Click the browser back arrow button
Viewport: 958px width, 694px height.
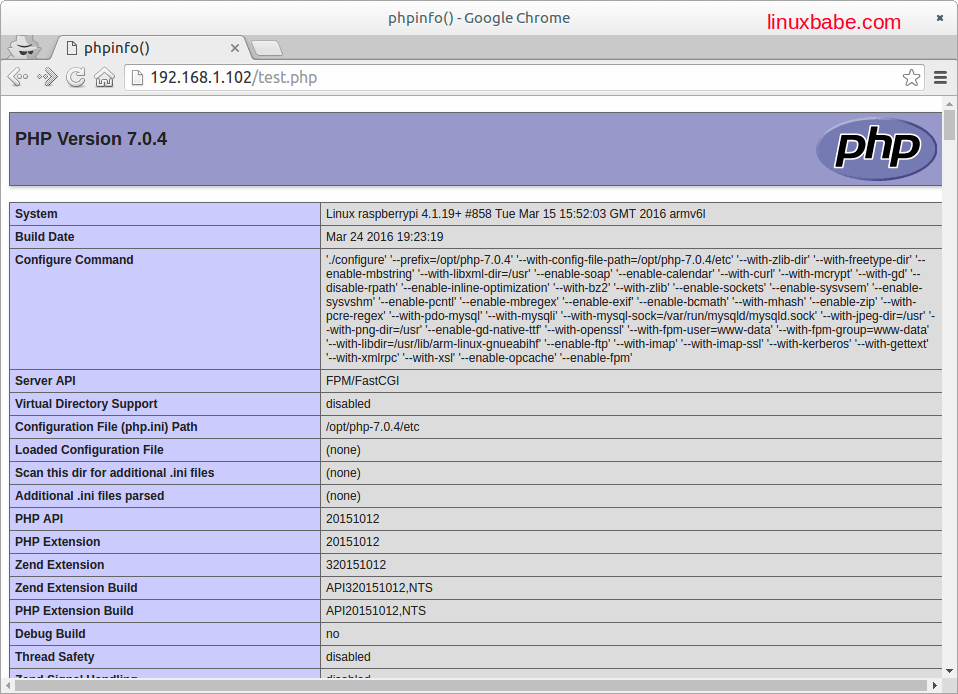[18, 77]
